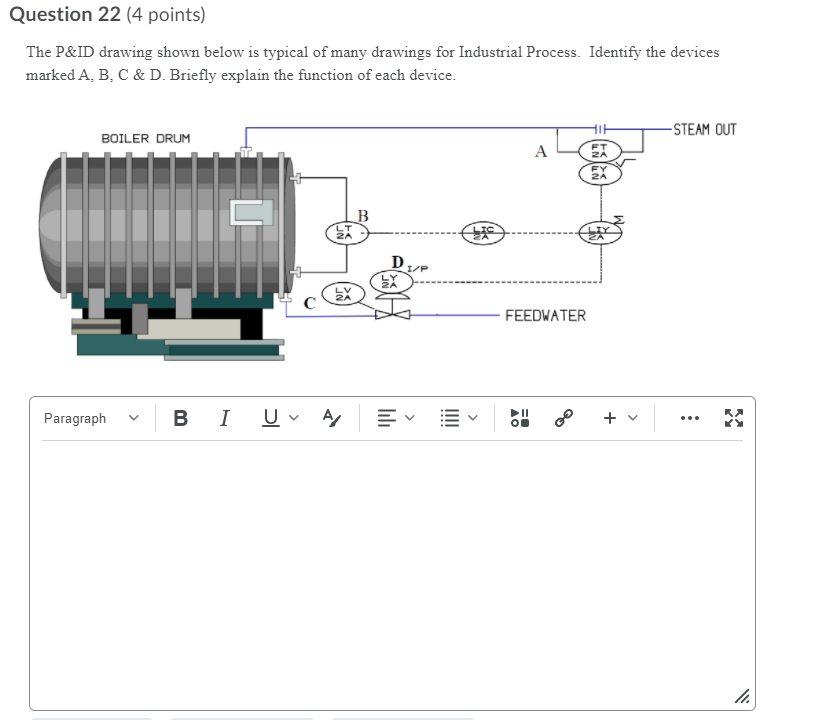The width and height of the screenshot is (827, 720).
Task: Open the list options chevron
Action: tap(474, 418)
